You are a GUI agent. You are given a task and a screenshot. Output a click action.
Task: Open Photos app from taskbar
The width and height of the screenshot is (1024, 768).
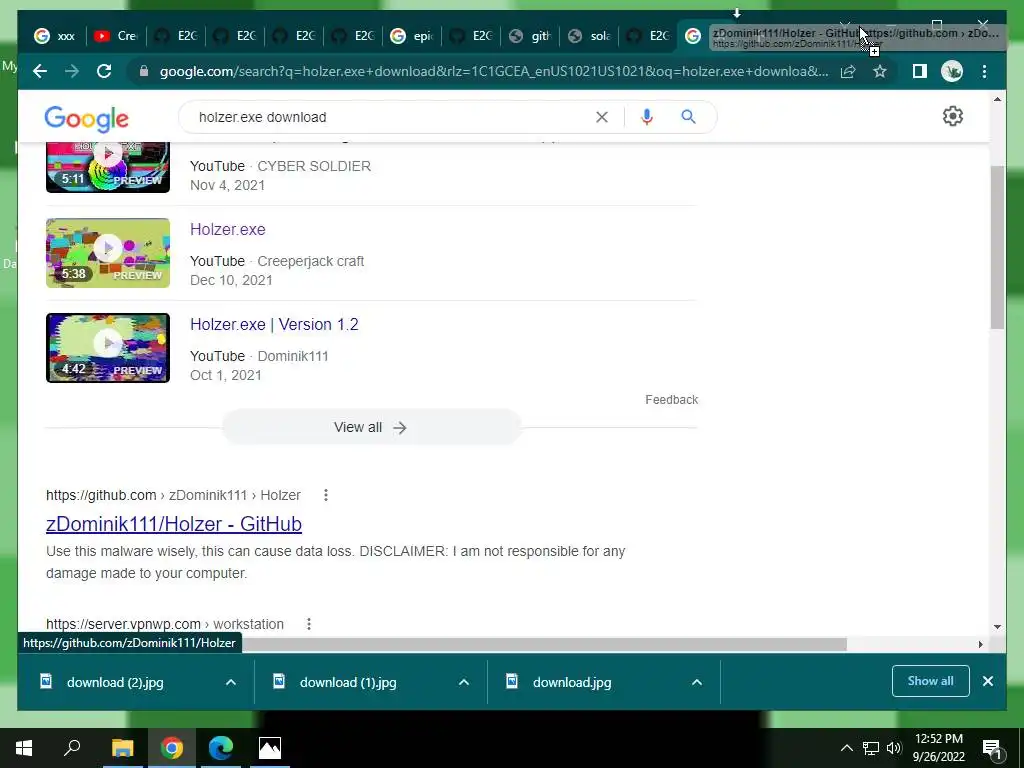[x=270, y=748]
